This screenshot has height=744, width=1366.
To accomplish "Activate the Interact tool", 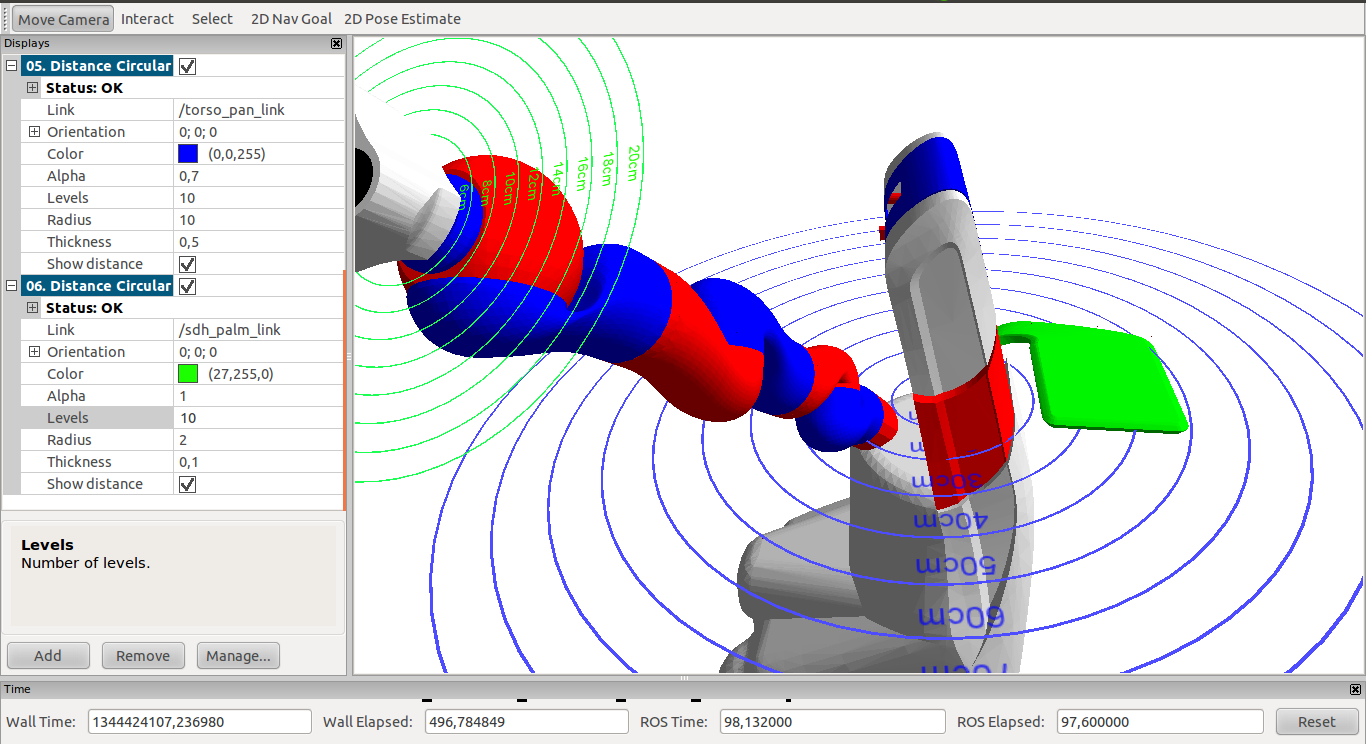I will (147, 19).
